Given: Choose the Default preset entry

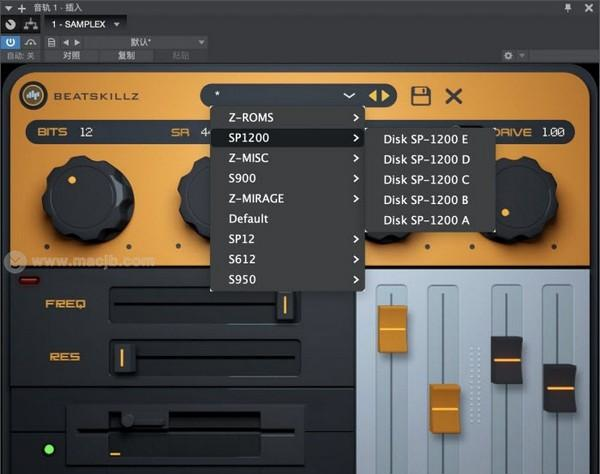Looking at the screenshot, I should coord(249,219).
